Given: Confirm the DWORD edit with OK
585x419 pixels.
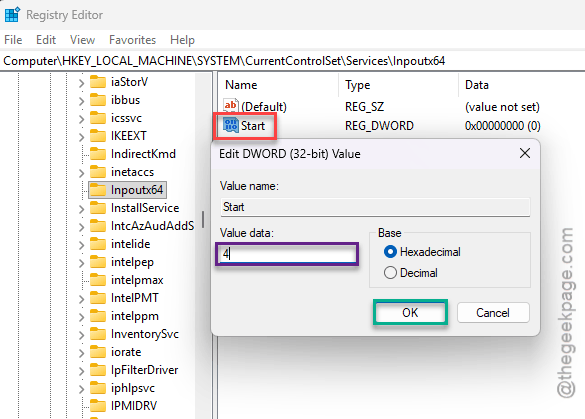Looking at the screenshot, I should tap(410, 312).
